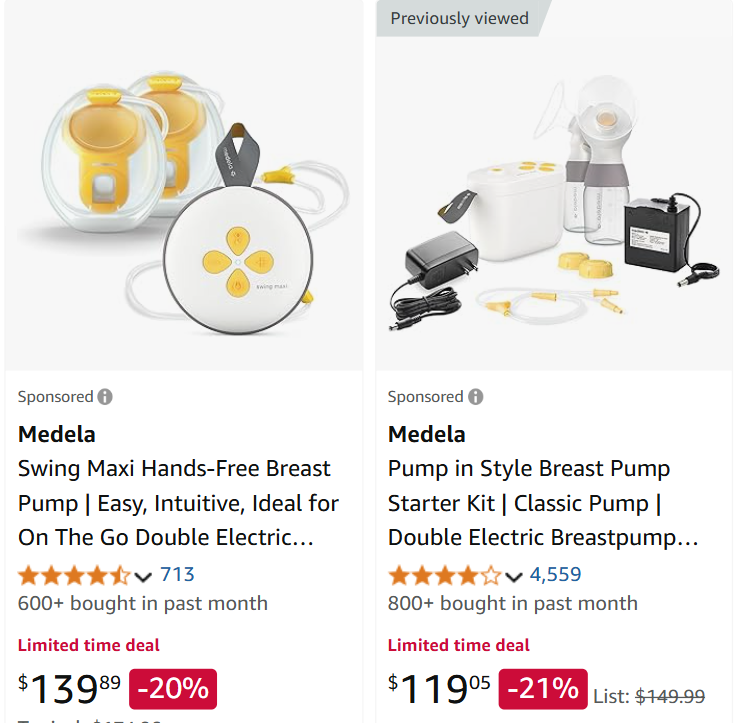Viewport: 740px width, 723px height.
Task: Click the Previously viewed badge
Action: (459, 18)
